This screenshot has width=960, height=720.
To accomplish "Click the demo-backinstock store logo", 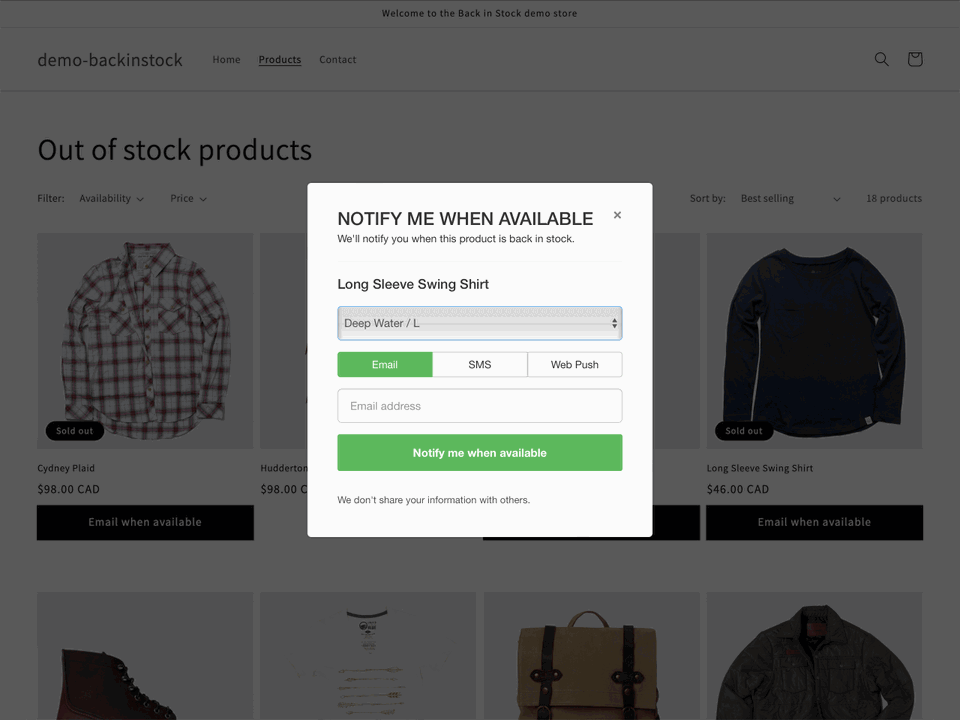I will [110, 59].
